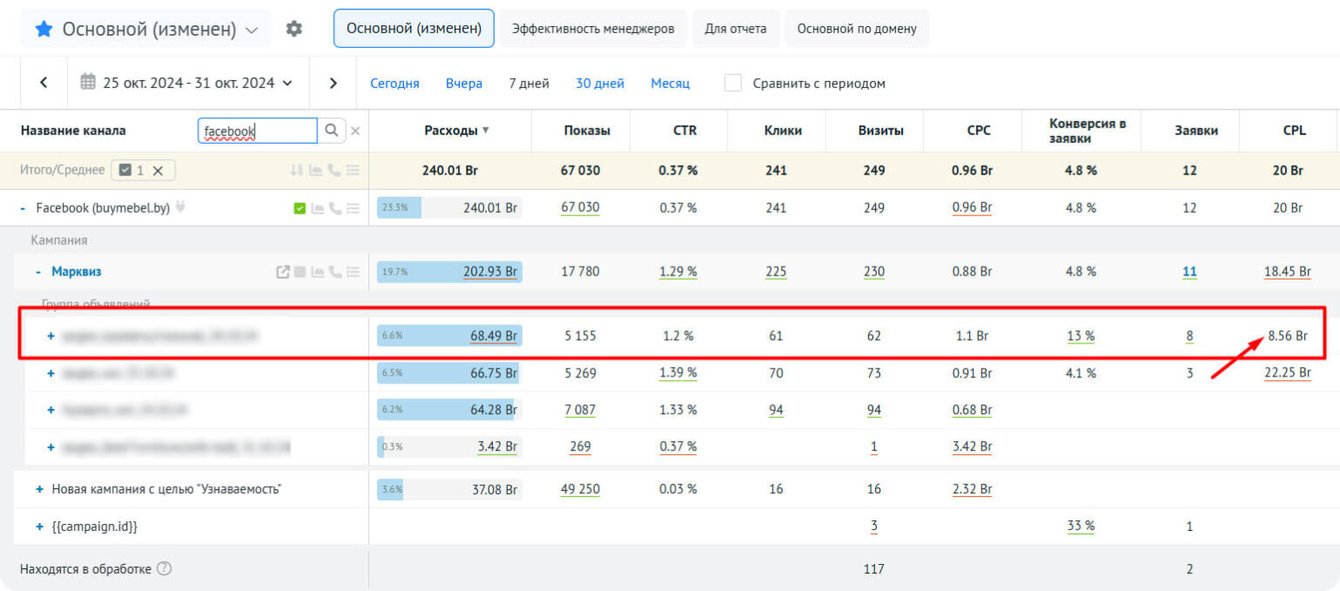
Task: Go to previous date period arrow
Action: [x=43, y=83]
